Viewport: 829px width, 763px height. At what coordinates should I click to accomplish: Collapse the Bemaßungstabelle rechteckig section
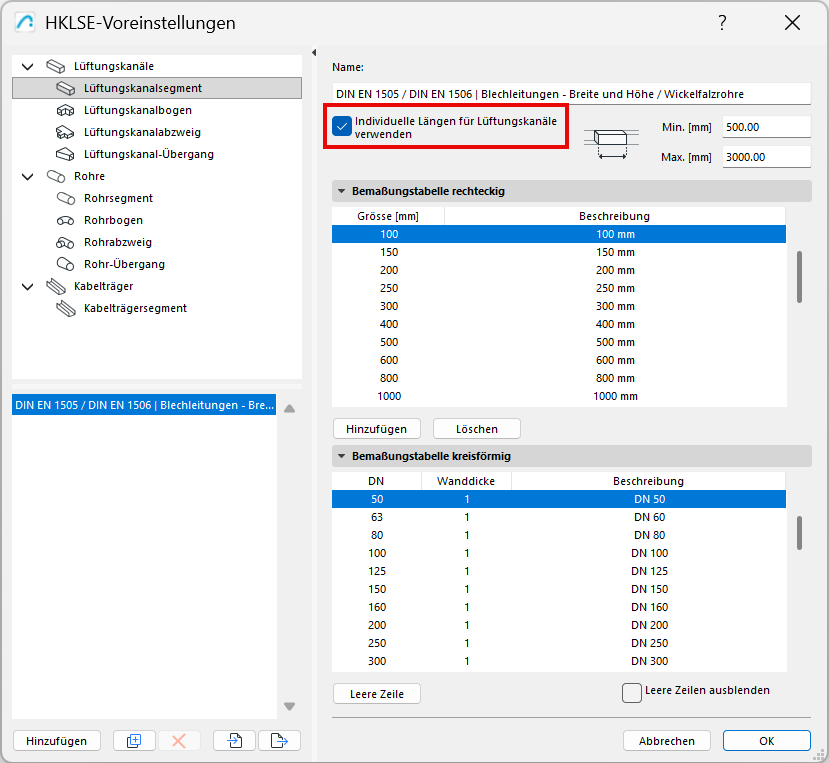[342, 191]
